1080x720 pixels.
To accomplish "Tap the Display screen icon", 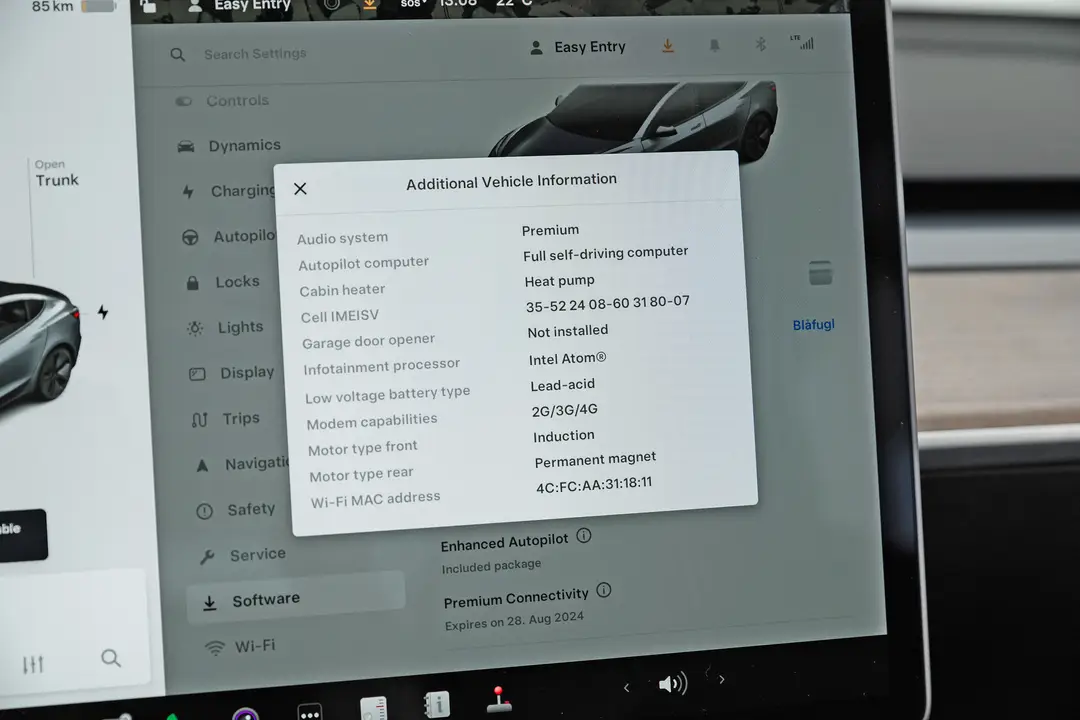I will (197, 374).
